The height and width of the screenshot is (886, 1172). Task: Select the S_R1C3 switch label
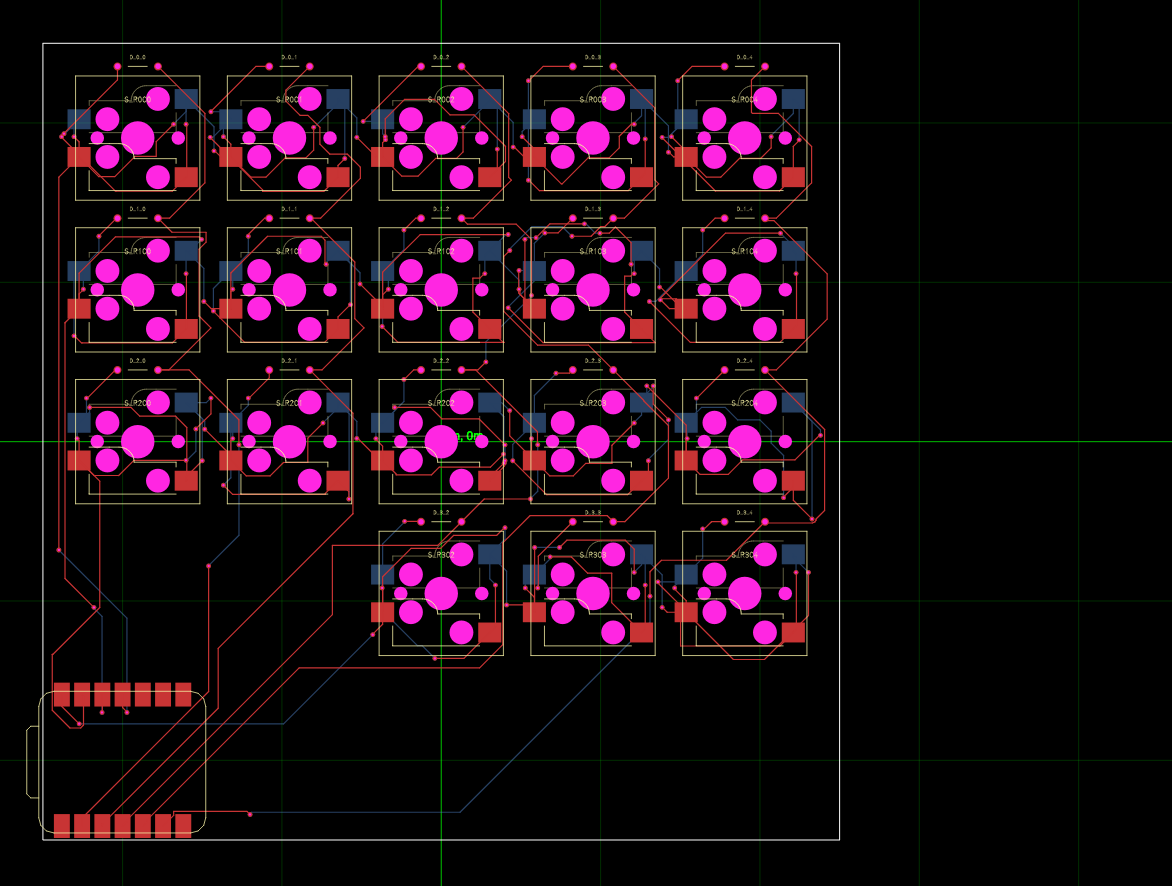pyautogui.click(x=593, y=251)
